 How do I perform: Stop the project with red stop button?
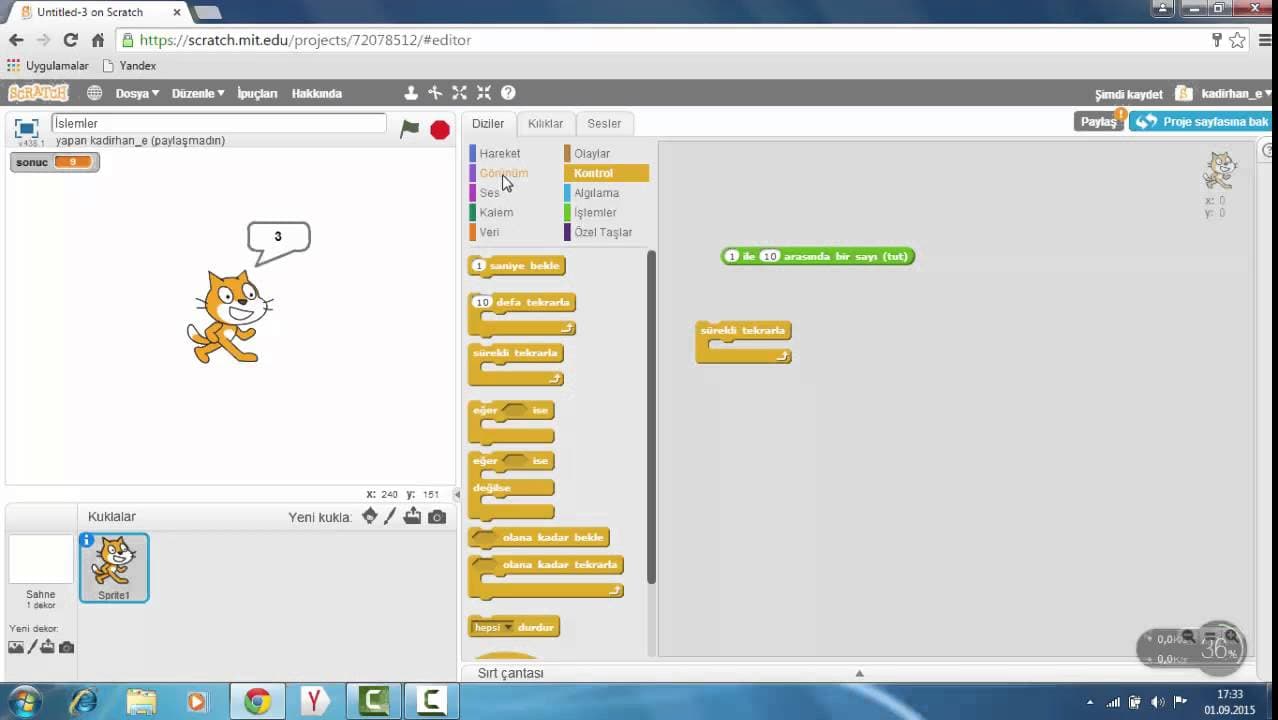click(x=440, y=129)
